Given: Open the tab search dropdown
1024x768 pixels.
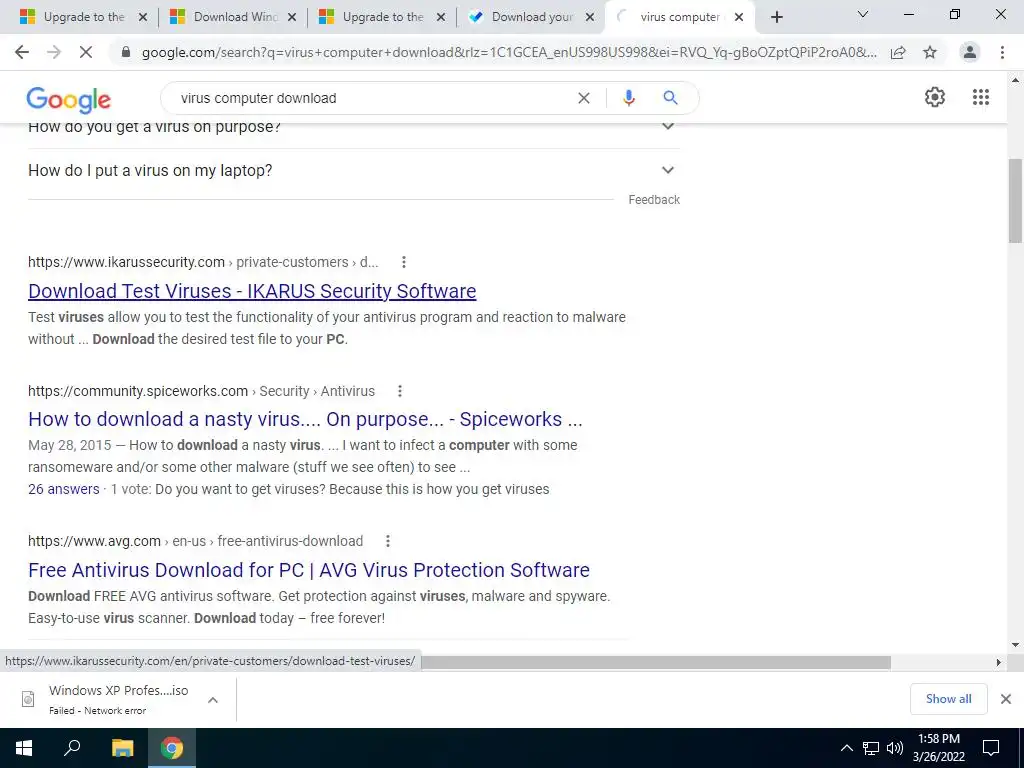Looking at the screenshot, I should (863, 14).
